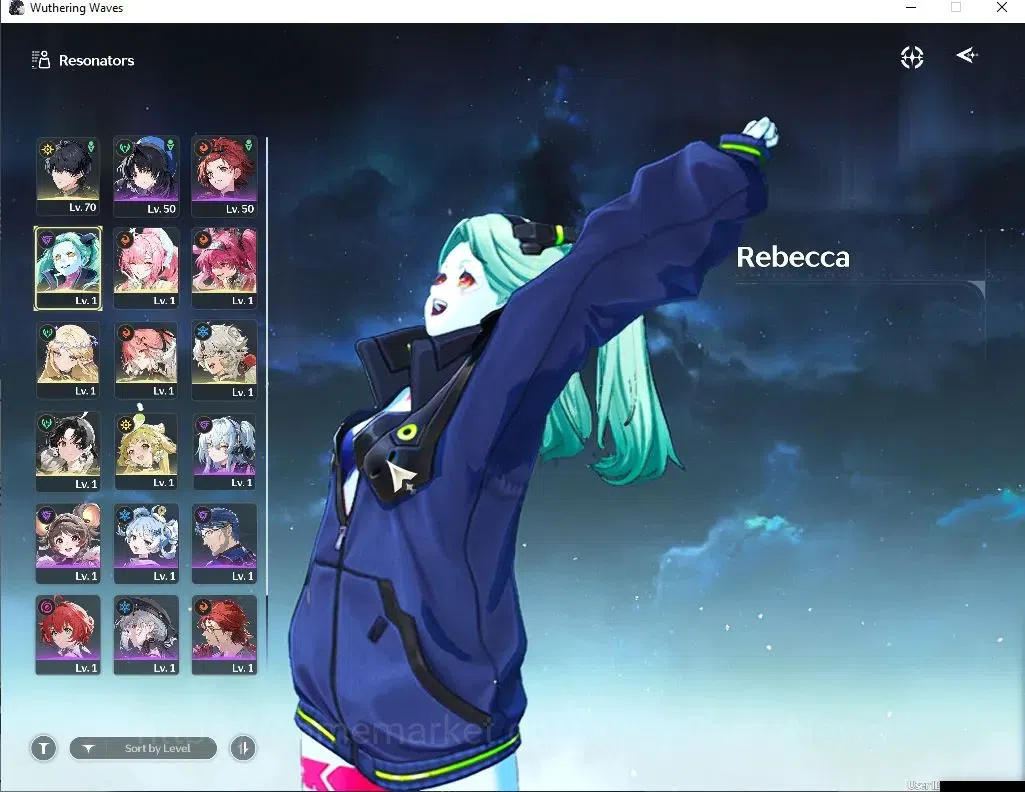
Task: Select the teal-haired Rebecca resonator card
Action: [x=68, y=268]
